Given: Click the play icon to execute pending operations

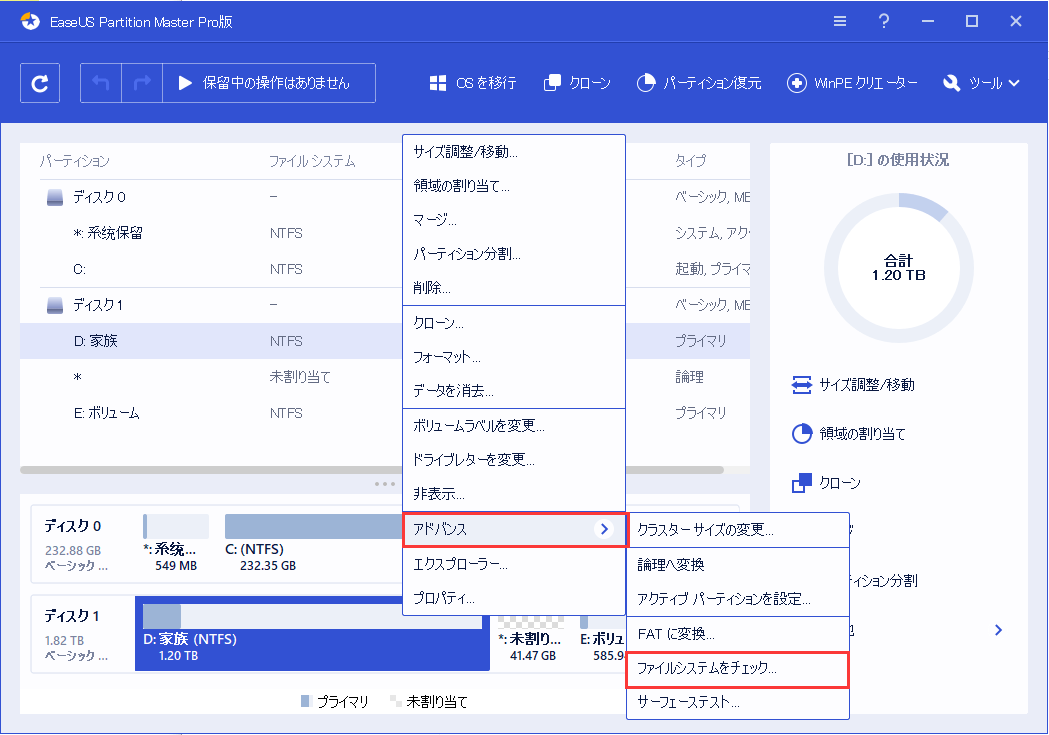Looking at the screenshot, I should (x=185, y=83).
